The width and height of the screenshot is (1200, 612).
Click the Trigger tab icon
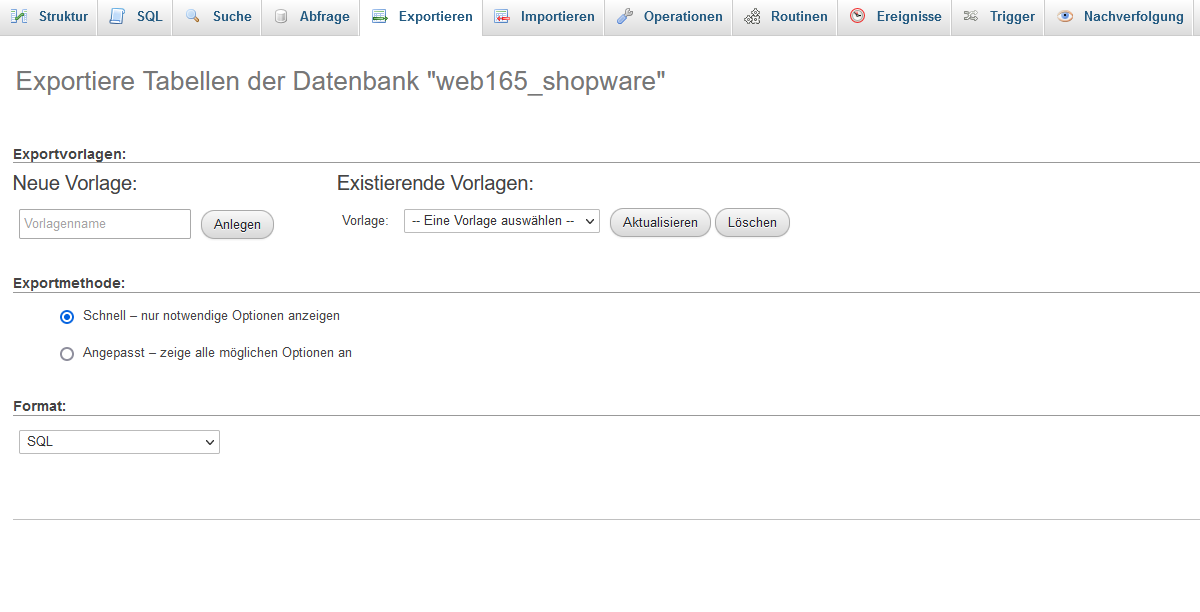pos(971,16)
